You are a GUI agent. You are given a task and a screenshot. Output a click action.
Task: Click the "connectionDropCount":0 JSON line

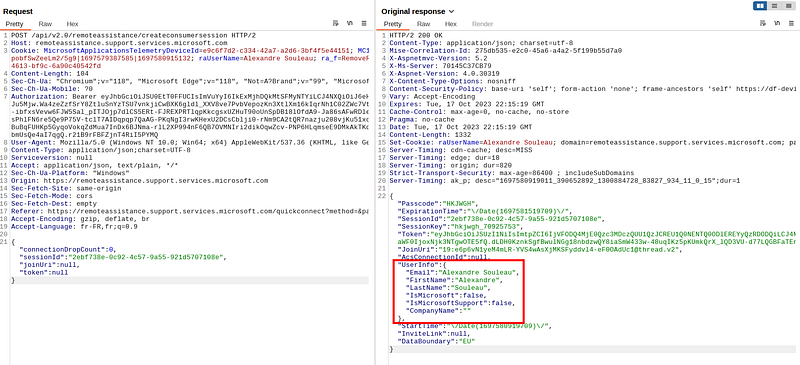coord(68,250)
